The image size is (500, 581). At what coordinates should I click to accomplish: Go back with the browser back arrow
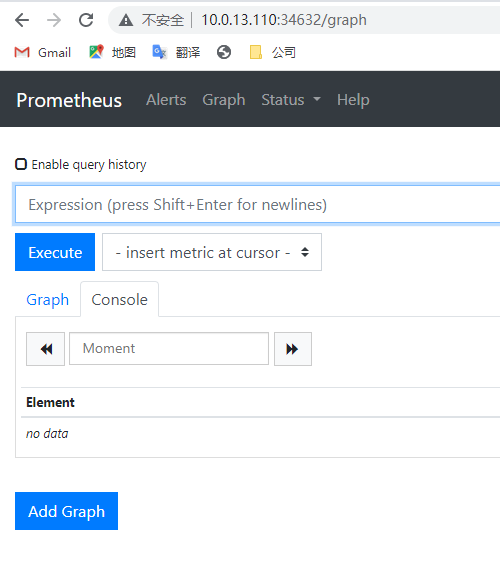pos(22,20)
